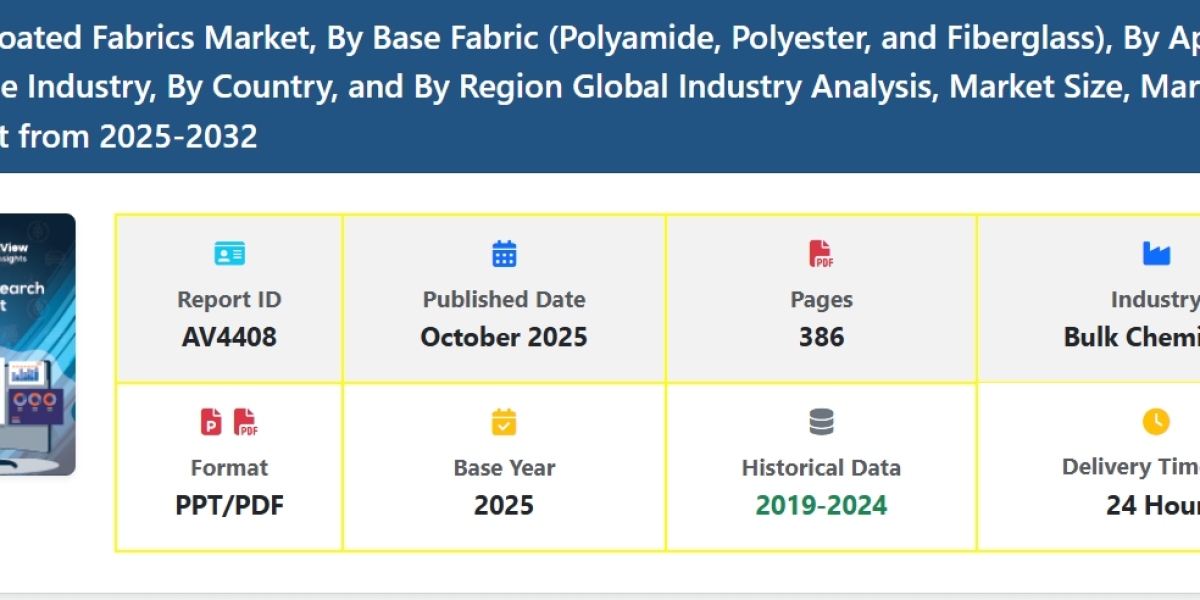Click the page count value 386

(821, 337)
